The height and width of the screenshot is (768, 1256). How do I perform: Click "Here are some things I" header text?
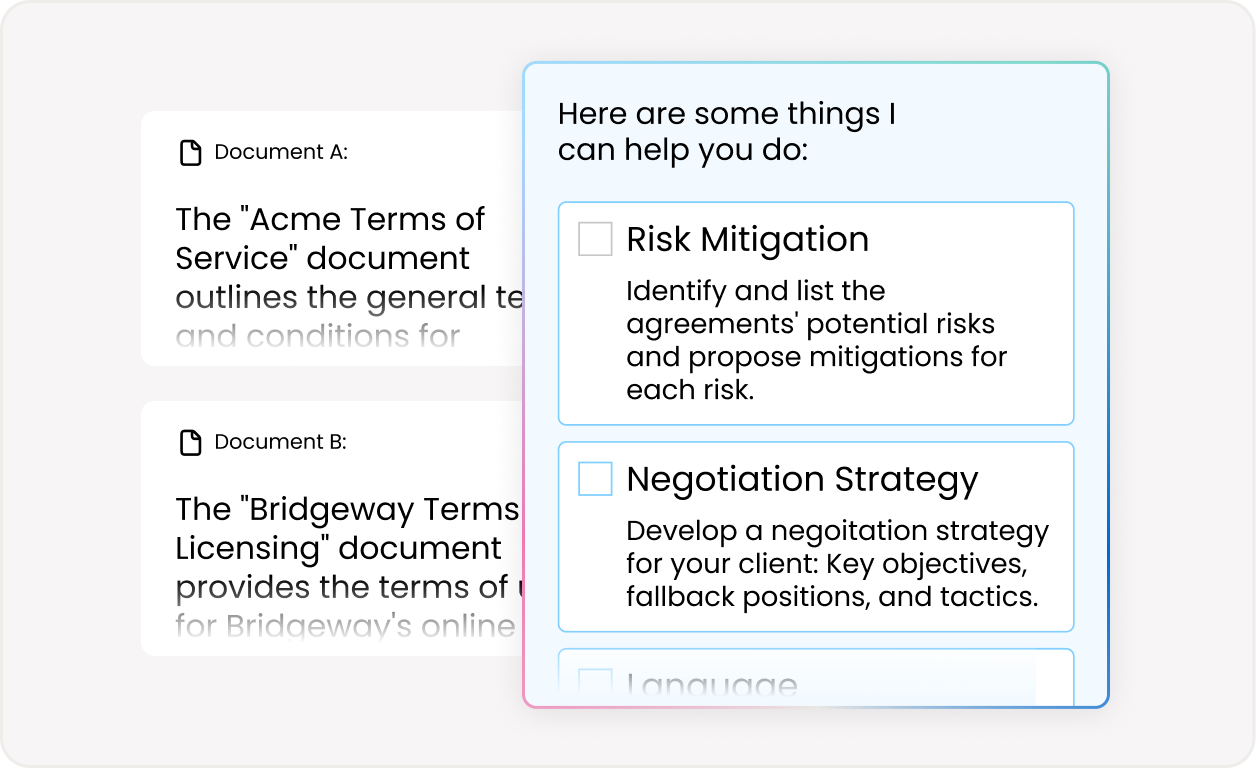tap(726, 114)
